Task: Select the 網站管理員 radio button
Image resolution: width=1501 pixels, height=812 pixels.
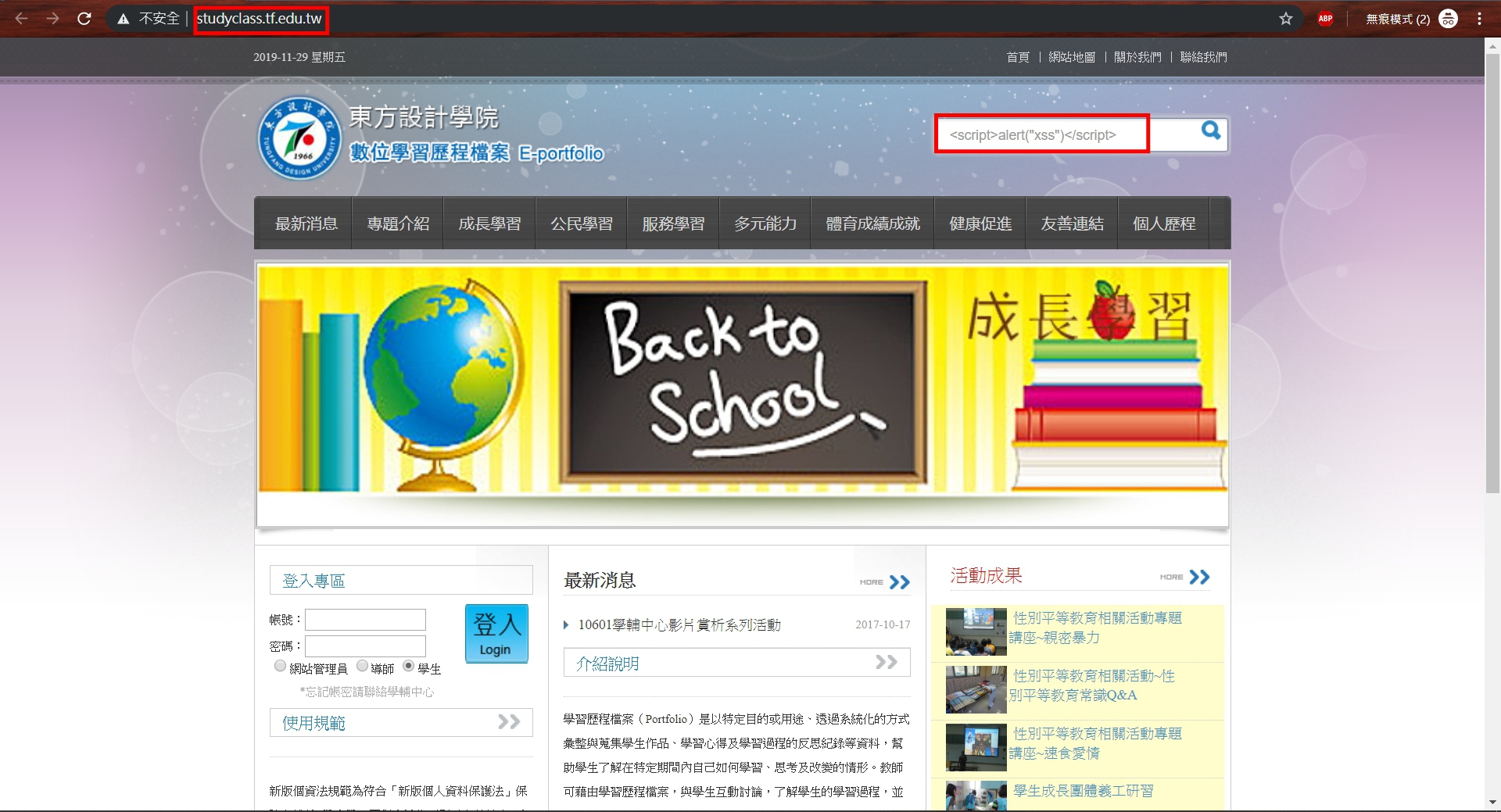Action: tap(280, 666)
